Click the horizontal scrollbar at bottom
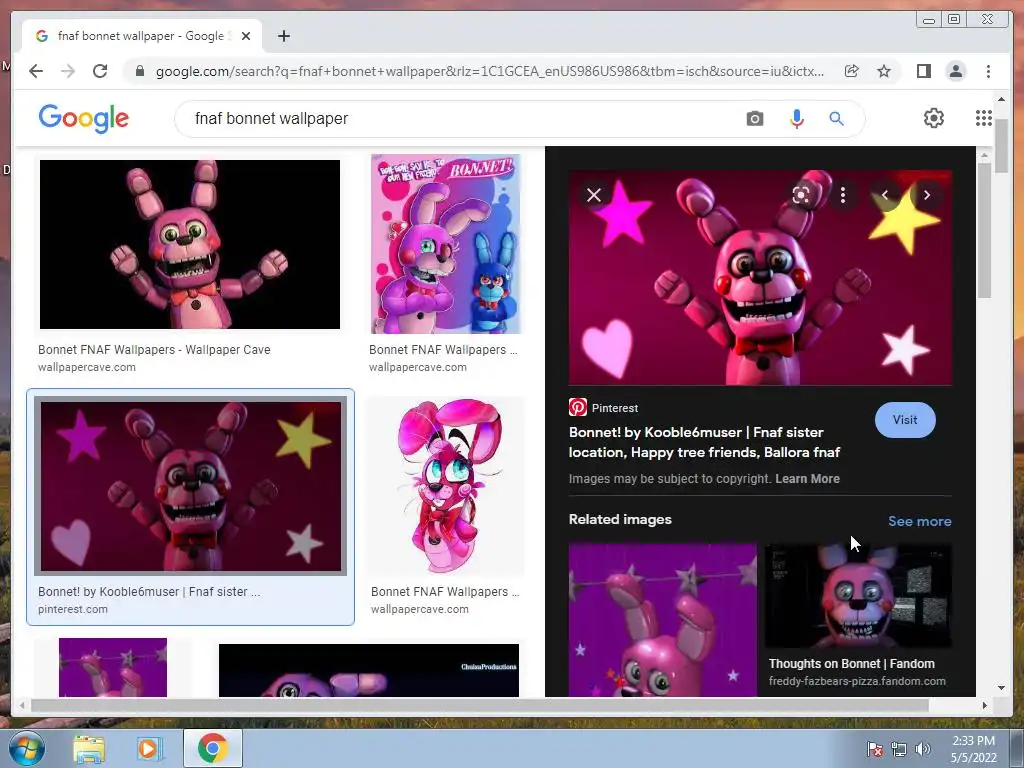The height and width of the screenshot is (768, 1024). click(x=479, y=705)
